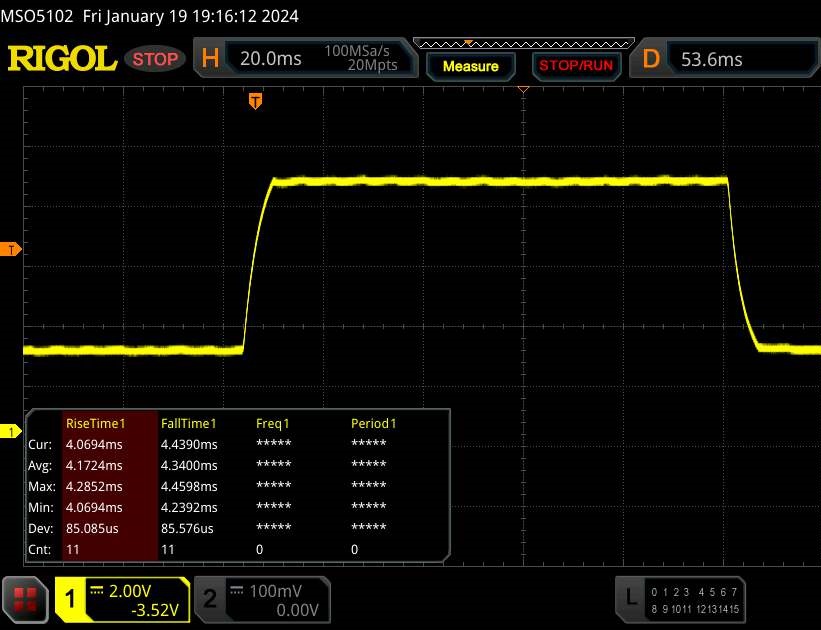Image resolution: width=821 pixels, height=630 pixels.
Task: Open the delay D 53.6ms setting
Action: (x=726, y=59)
